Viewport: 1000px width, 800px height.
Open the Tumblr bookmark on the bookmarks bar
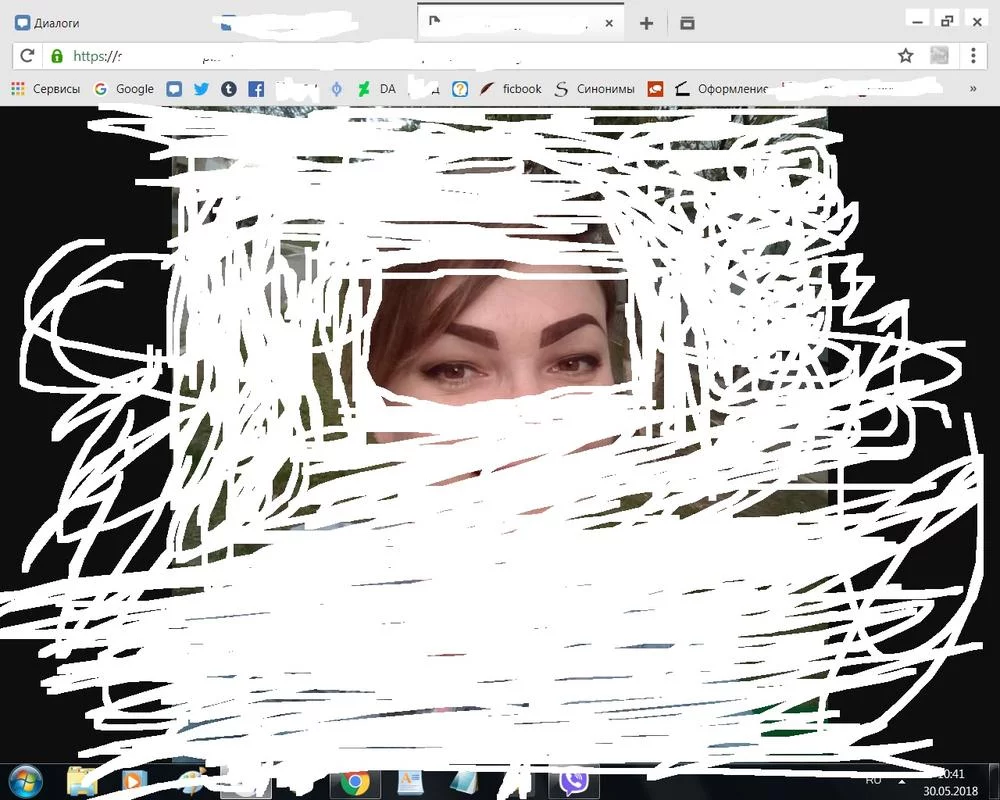tap(228, 88)
